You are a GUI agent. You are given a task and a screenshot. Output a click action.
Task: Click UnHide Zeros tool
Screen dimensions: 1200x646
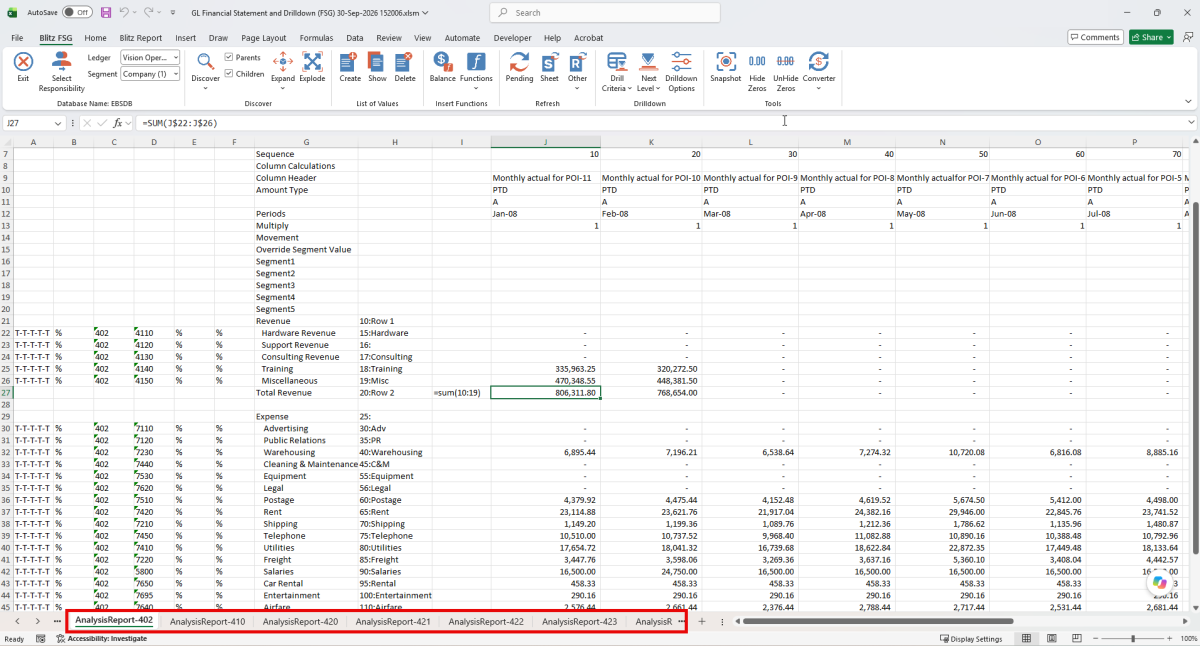pyautogui.click(x=786, y=71)
